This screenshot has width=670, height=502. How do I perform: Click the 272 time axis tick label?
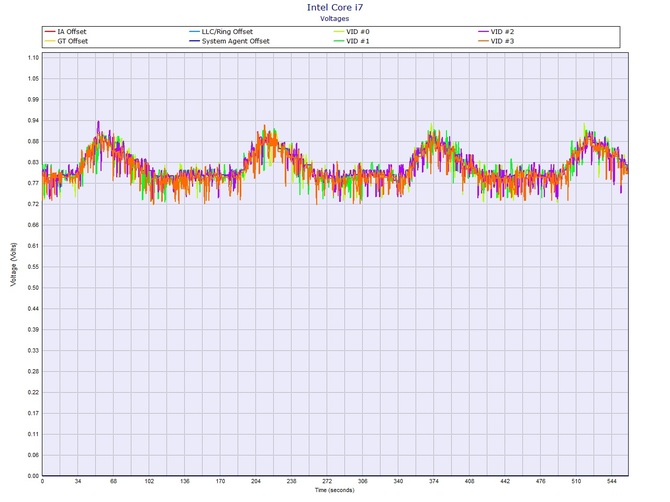pyautogui.click(x=327, y=481)
